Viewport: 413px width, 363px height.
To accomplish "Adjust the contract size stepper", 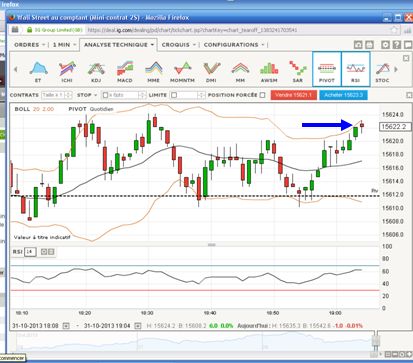I will click(x=68, y=95).
